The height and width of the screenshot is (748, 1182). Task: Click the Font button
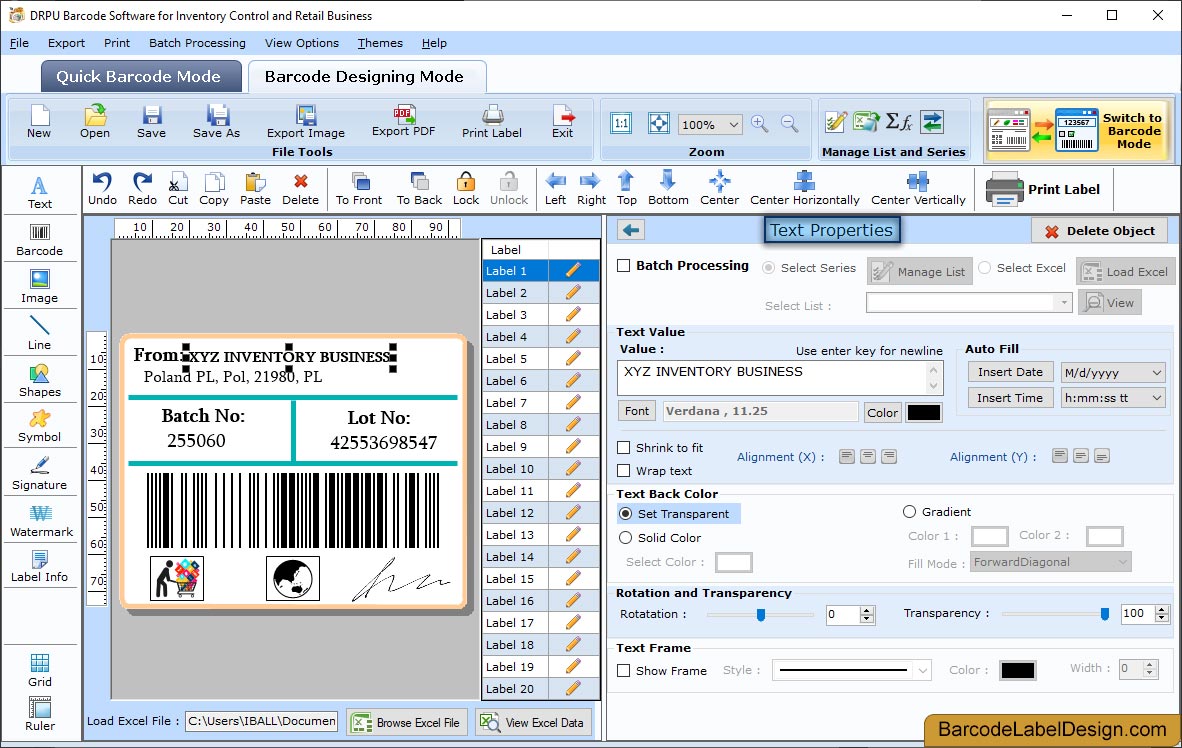636,411
